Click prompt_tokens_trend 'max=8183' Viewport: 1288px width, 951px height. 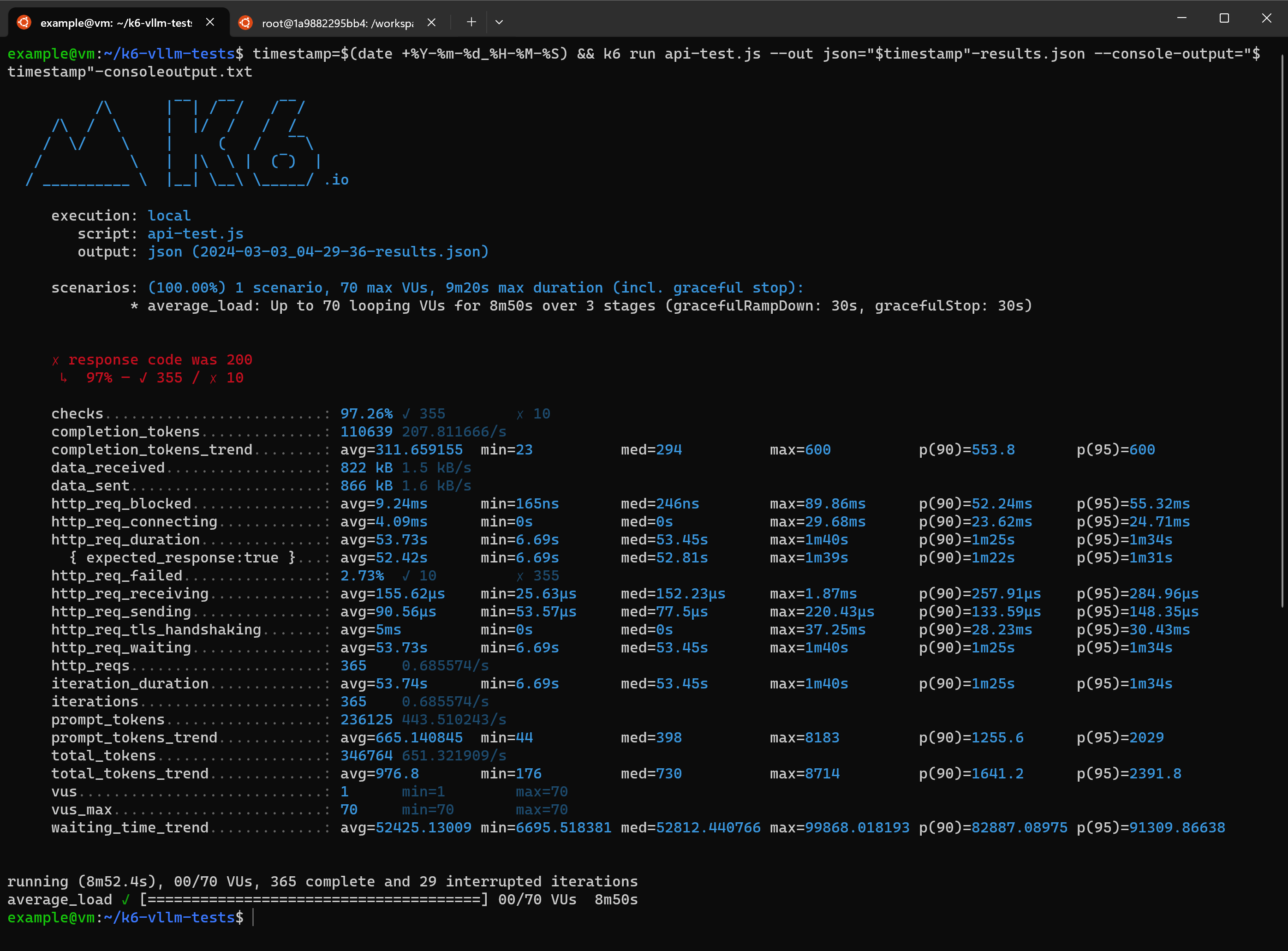805,737
